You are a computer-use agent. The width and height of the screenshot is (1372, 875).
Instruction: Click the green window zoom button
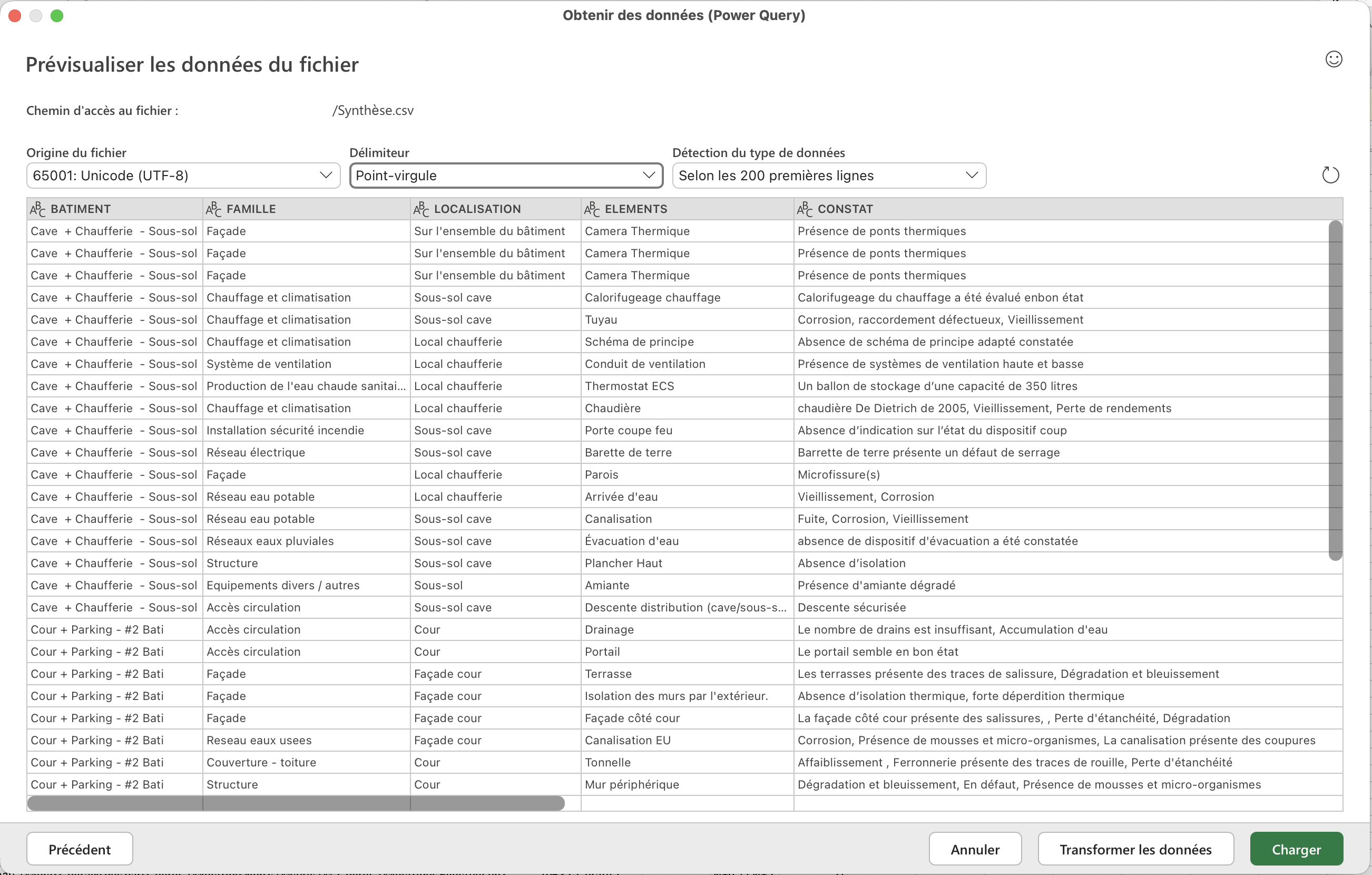coord(57,16)
